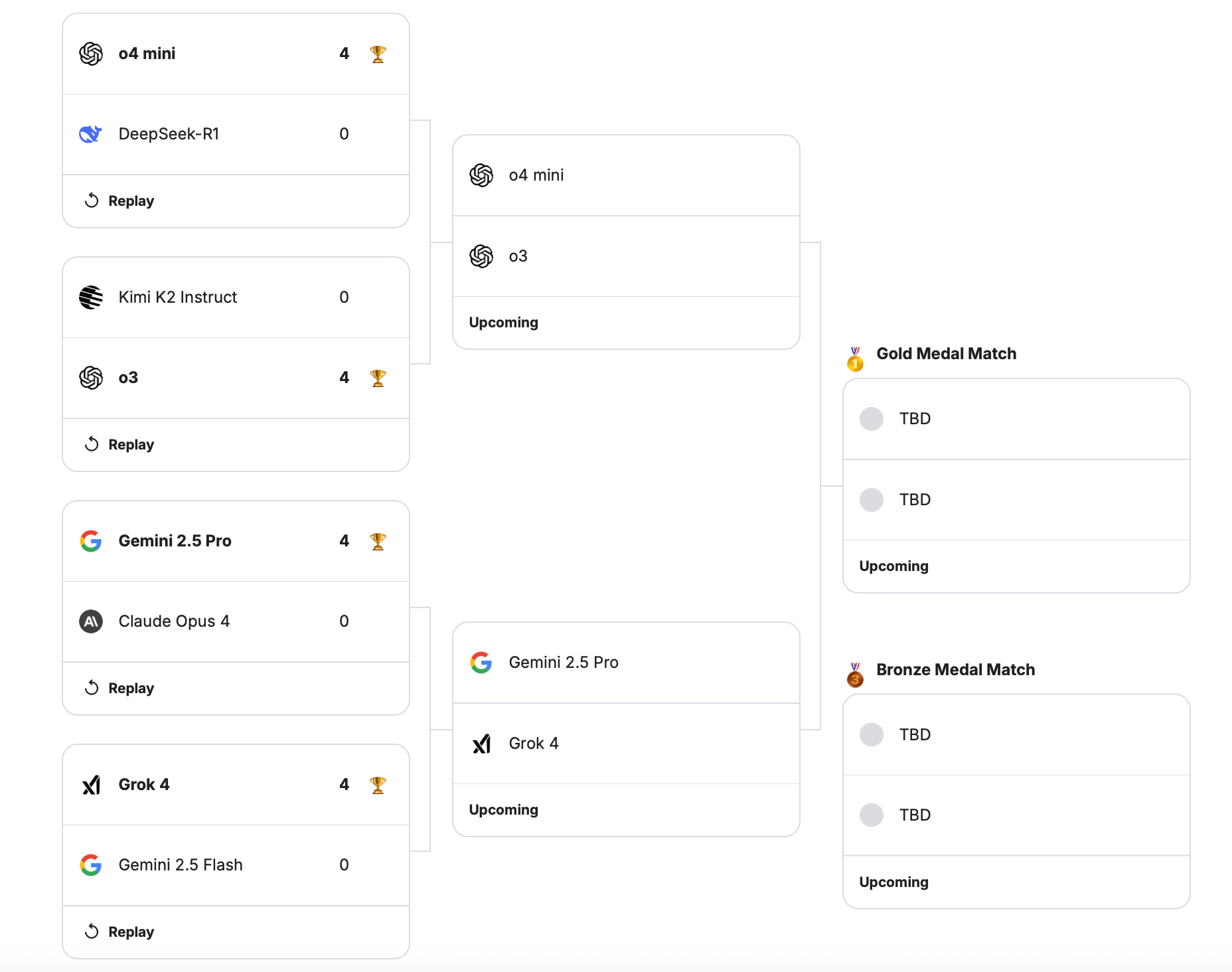Click the trophy next to Grok 4
1232x972 pixels.
point(378,785)
